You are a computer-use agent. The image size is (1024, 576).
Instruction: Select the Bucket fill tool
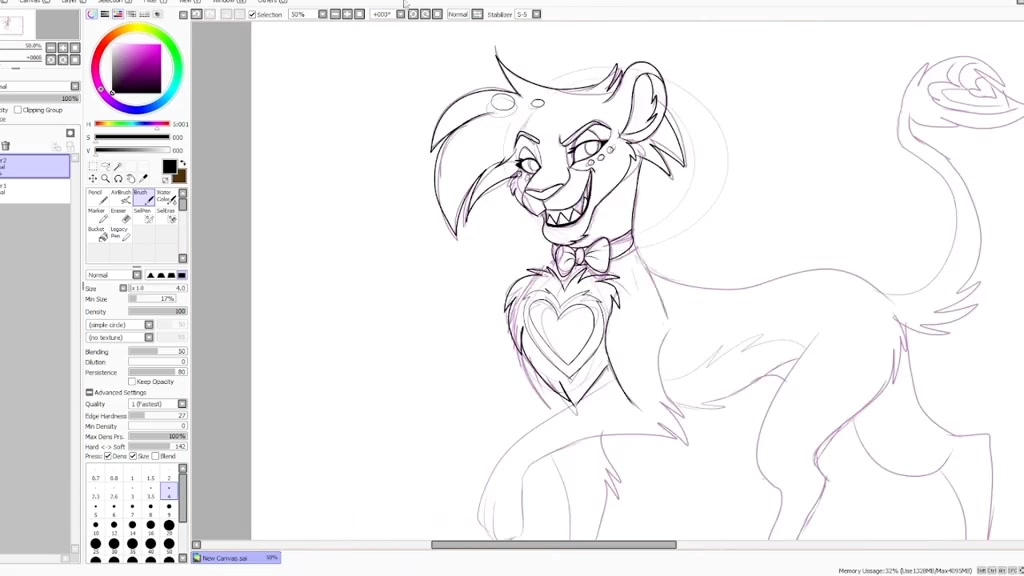(x=97, y=234)
